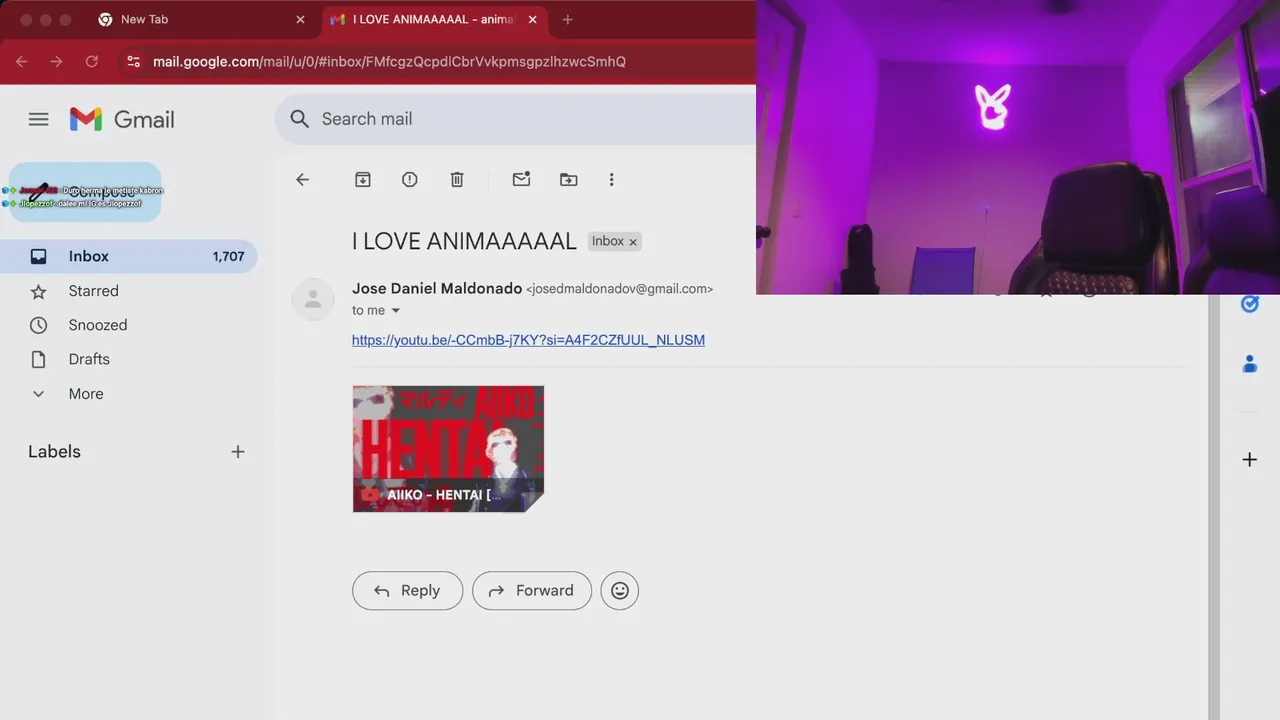
Task: Show email details dropdown next to 'to me'
Action: click(x=395, y=311)
